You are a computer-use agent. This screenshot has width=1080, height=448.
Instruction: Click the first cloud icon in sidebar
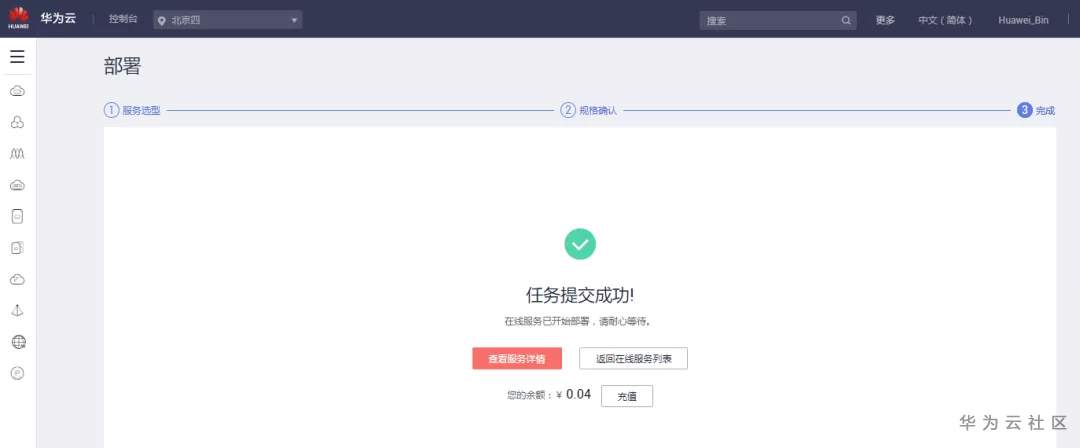pyautogui.click(x=18, y=91)
